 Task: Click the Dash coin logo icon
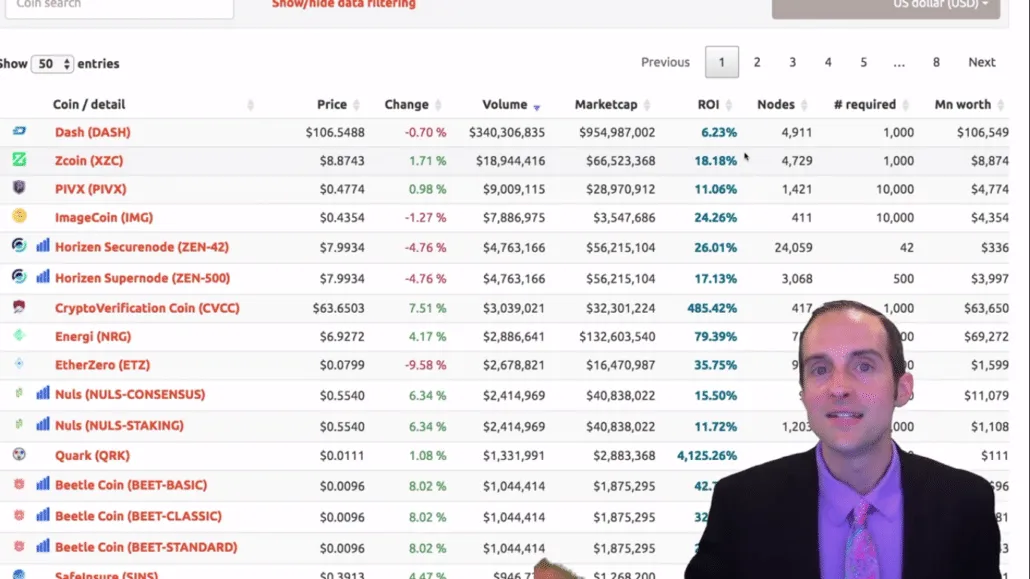tap(19, 131)
